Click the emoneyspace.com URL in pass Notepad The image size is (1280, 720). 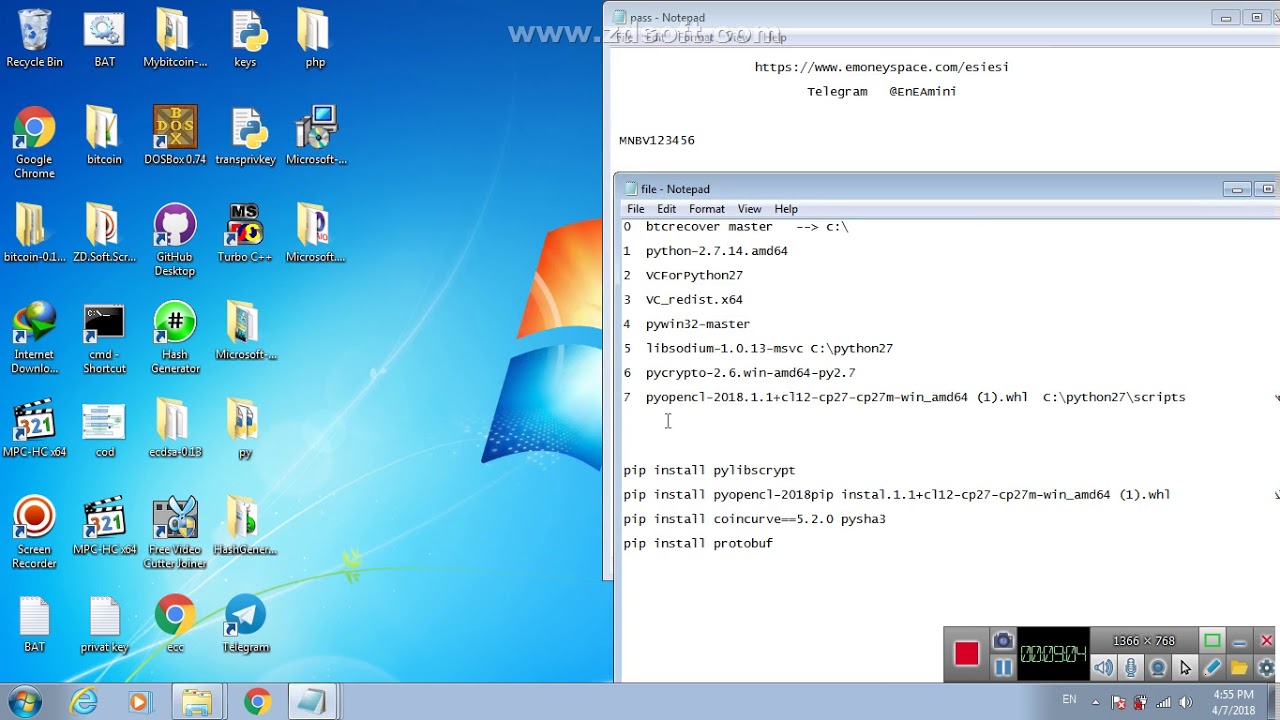point(882,67)
